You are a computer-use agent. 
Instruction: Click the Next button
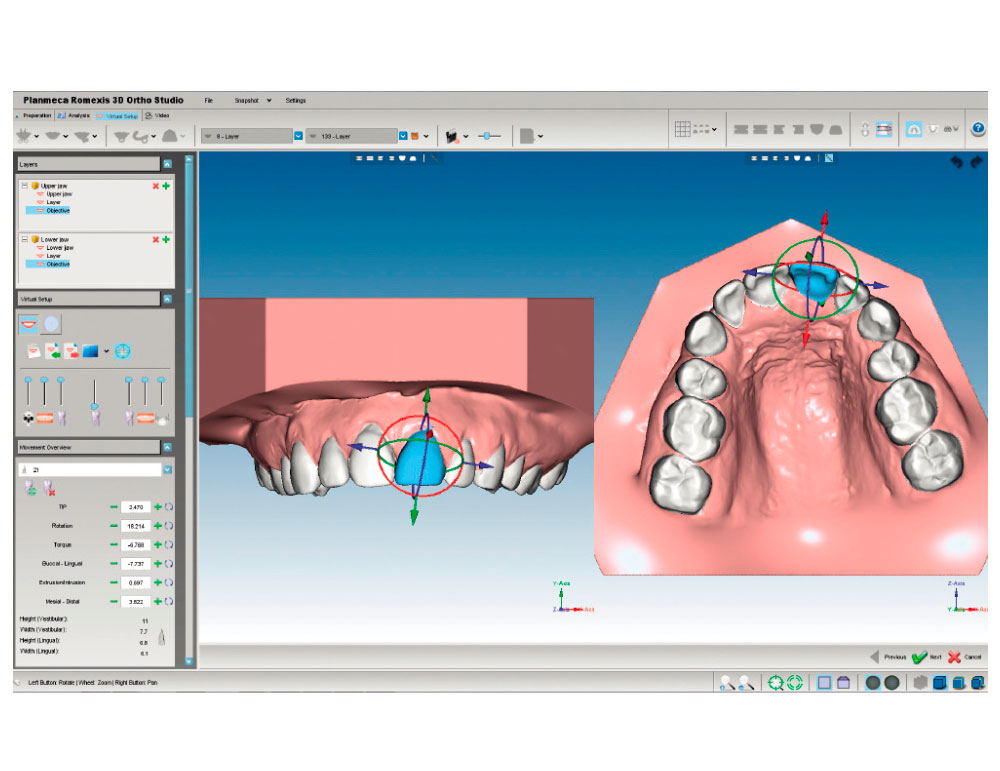click(927, 657)
